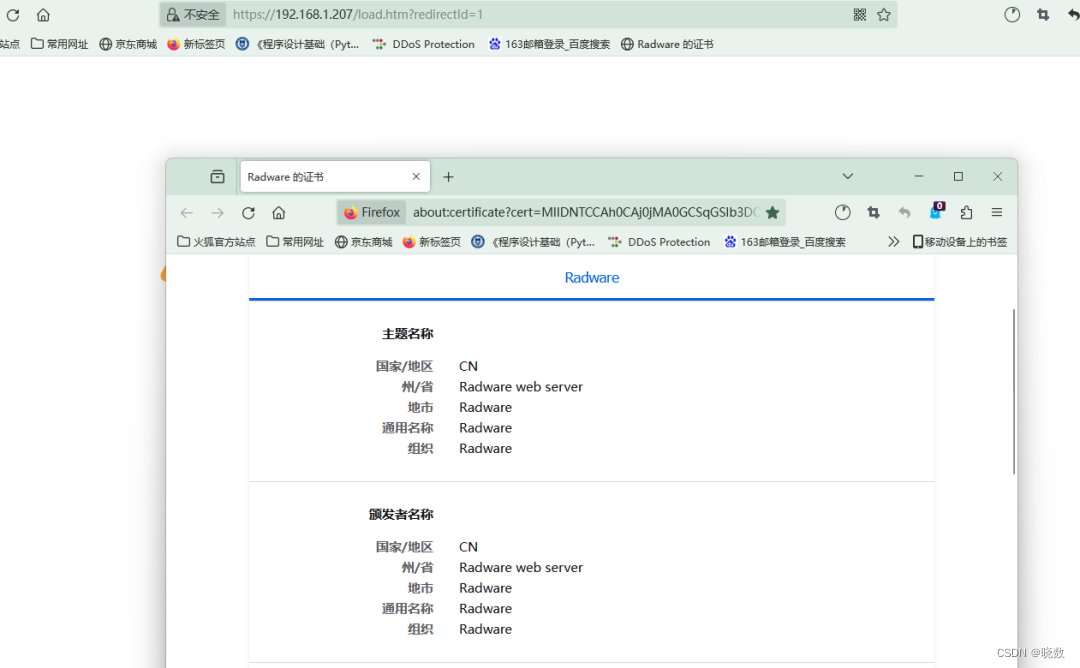Open Radware 的证书 bookmark in background bar
The width and height of the screenshot is (1080, 668).
coord(667,44)
